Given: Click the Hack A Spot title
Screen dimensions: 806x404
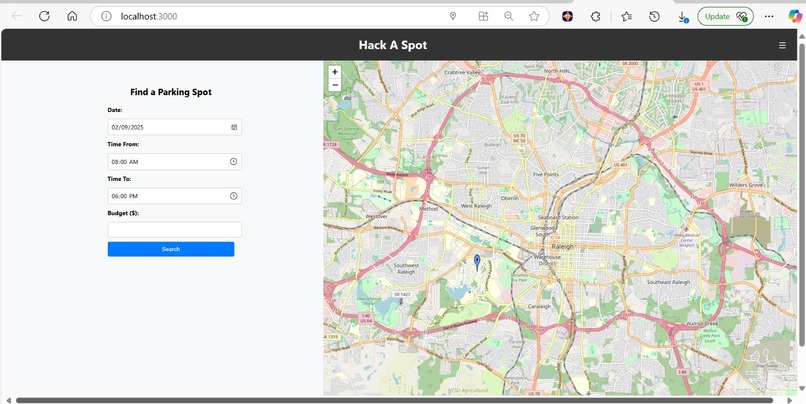Looking at the screenshot, I should tap(393, 45).
